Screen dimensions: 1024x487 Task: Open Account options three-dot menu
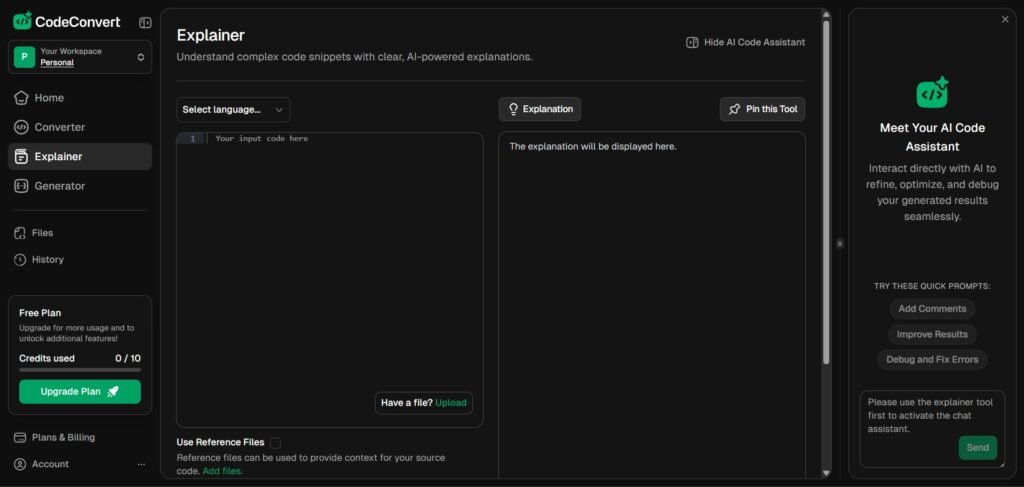pos(141,464)
